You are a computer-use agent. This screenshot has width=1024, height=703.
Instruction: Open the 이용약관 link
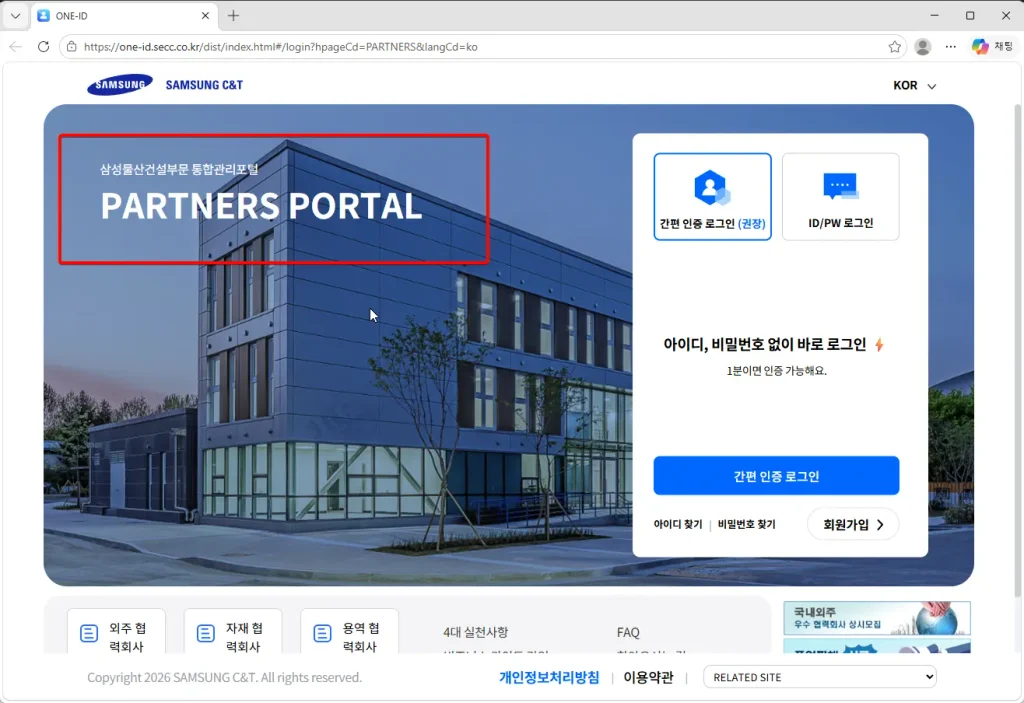[648, 678]
